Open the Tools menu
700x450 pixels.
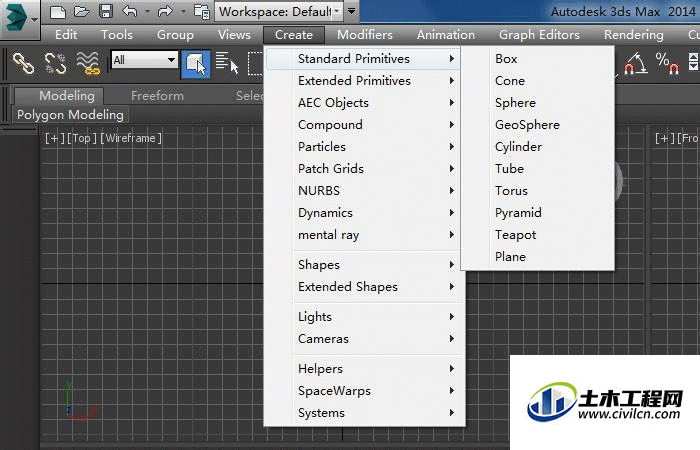coord(117,34)
